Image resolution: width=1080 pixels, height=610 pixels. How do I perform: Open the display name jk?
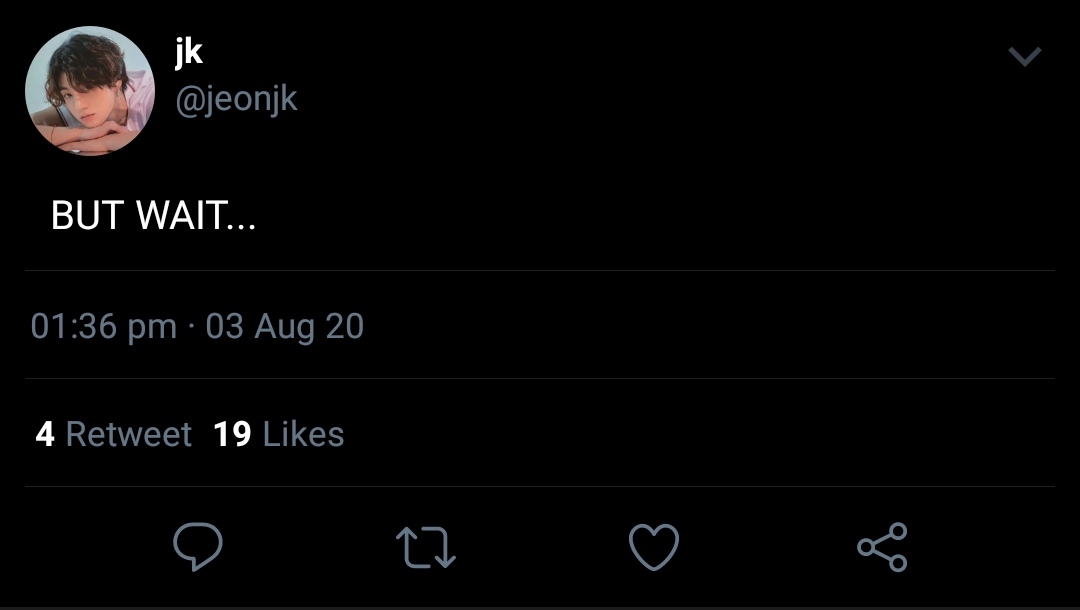point(189,53)
